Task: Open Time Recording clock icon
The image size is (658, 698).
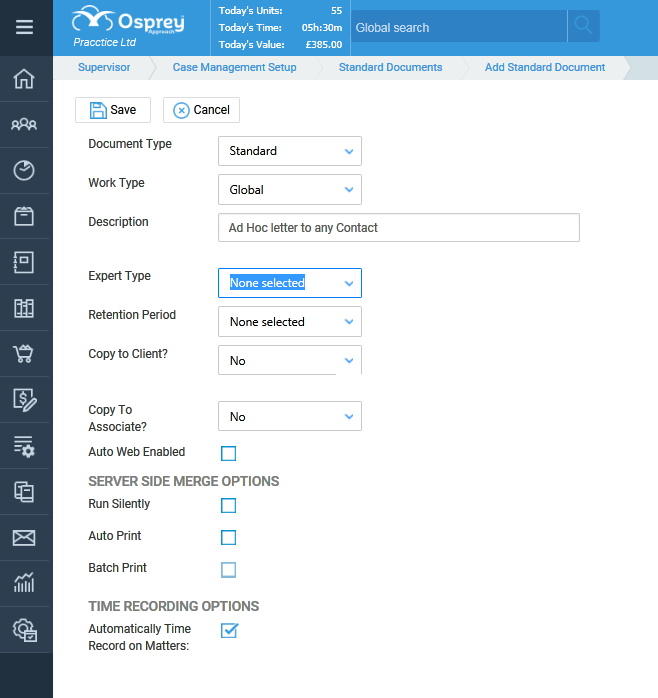Action: pos(24,170)
